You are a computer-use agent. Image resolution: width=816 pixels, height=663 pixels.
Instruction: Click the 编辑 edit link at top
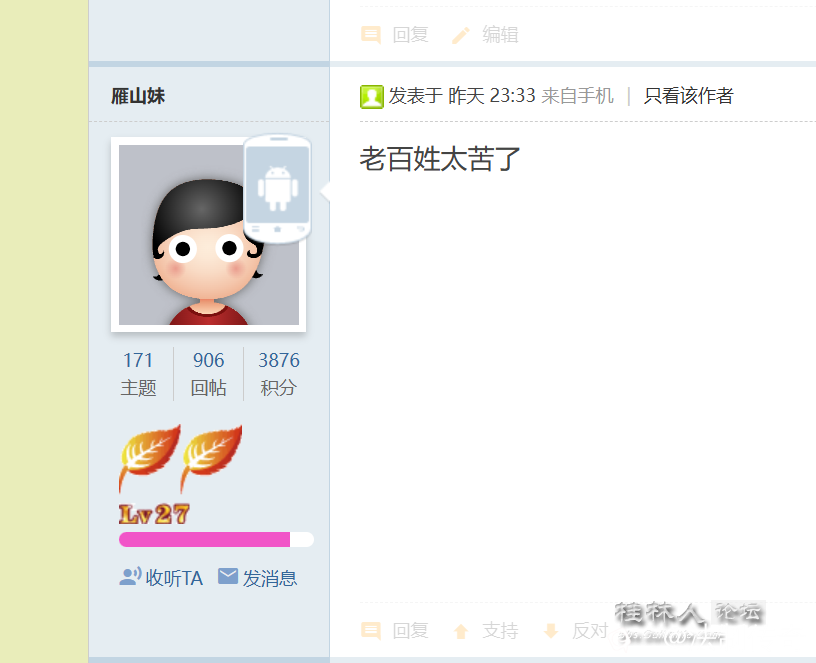[x=500, y=35]
